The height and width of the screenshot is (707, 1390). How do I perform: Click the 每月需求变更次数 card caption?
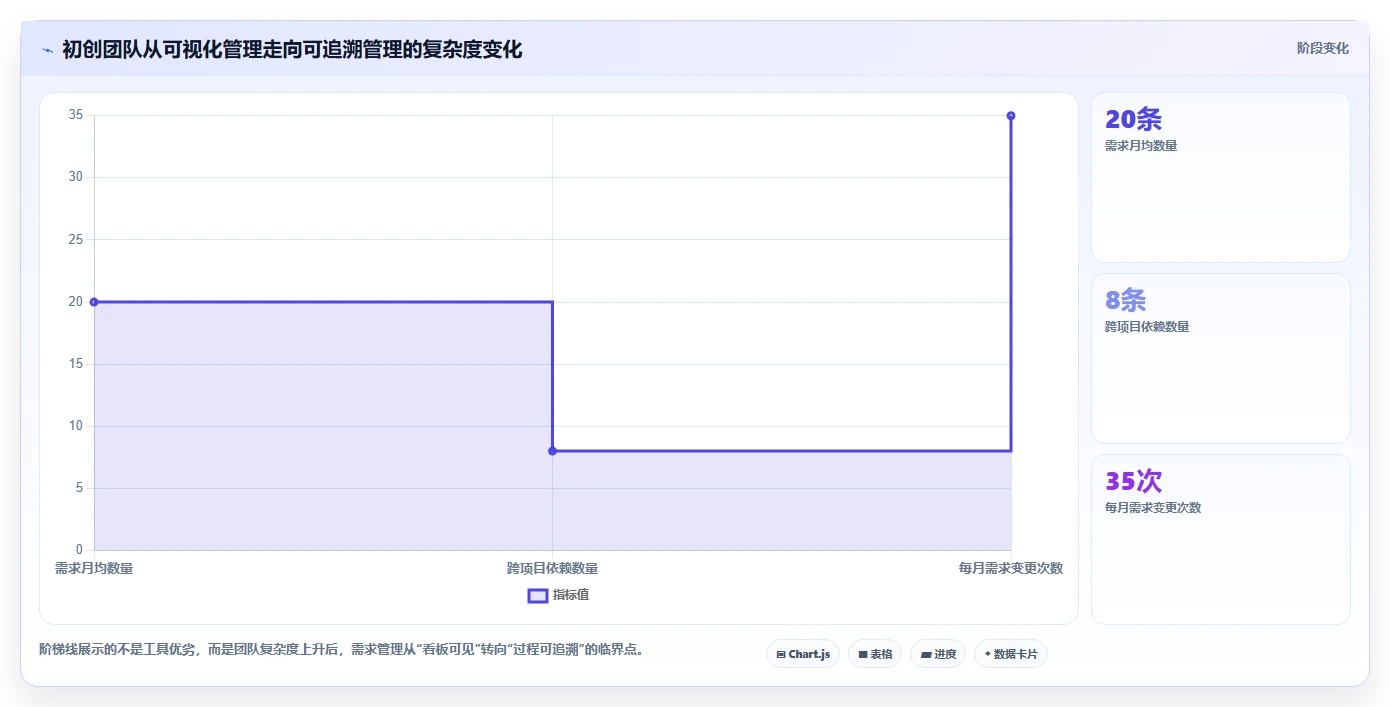[1153, 508]
